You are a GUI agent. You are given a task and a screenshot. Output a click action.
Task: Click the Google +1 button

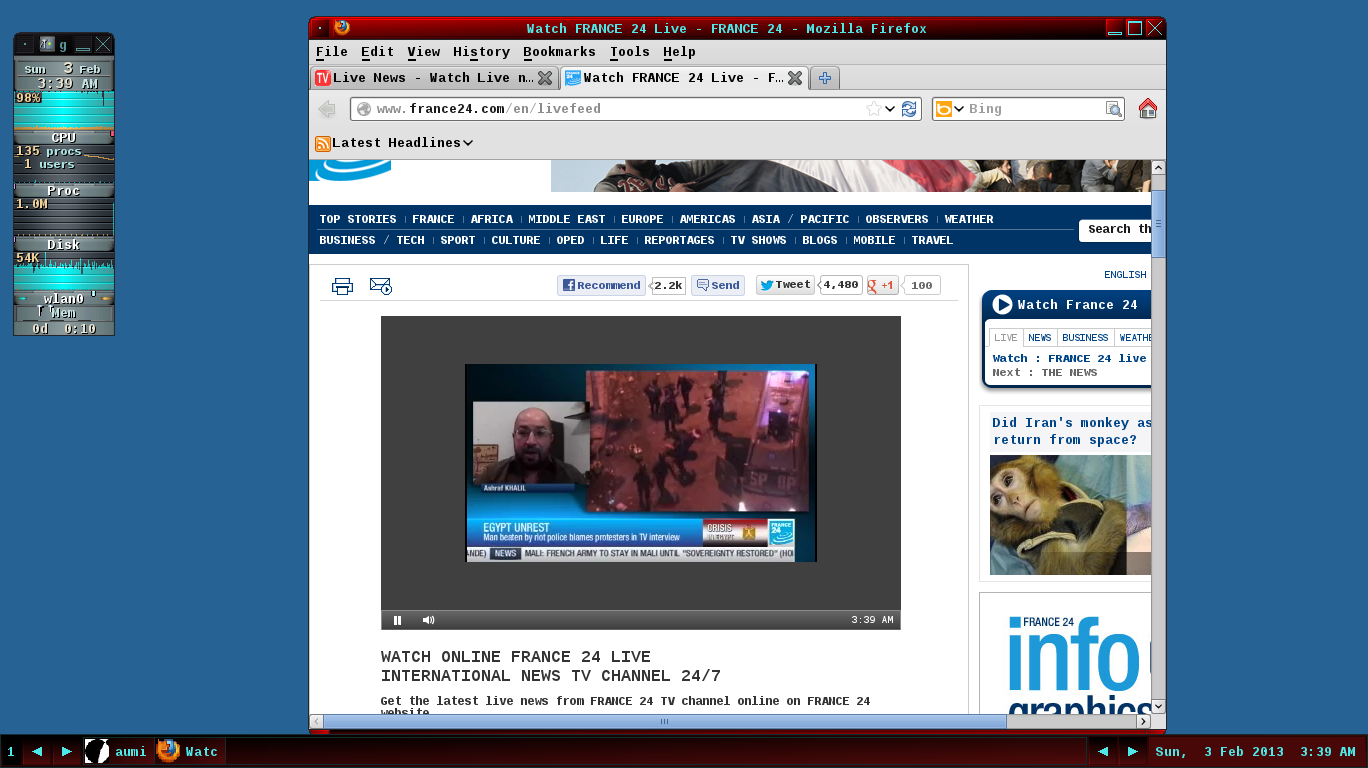882,286
